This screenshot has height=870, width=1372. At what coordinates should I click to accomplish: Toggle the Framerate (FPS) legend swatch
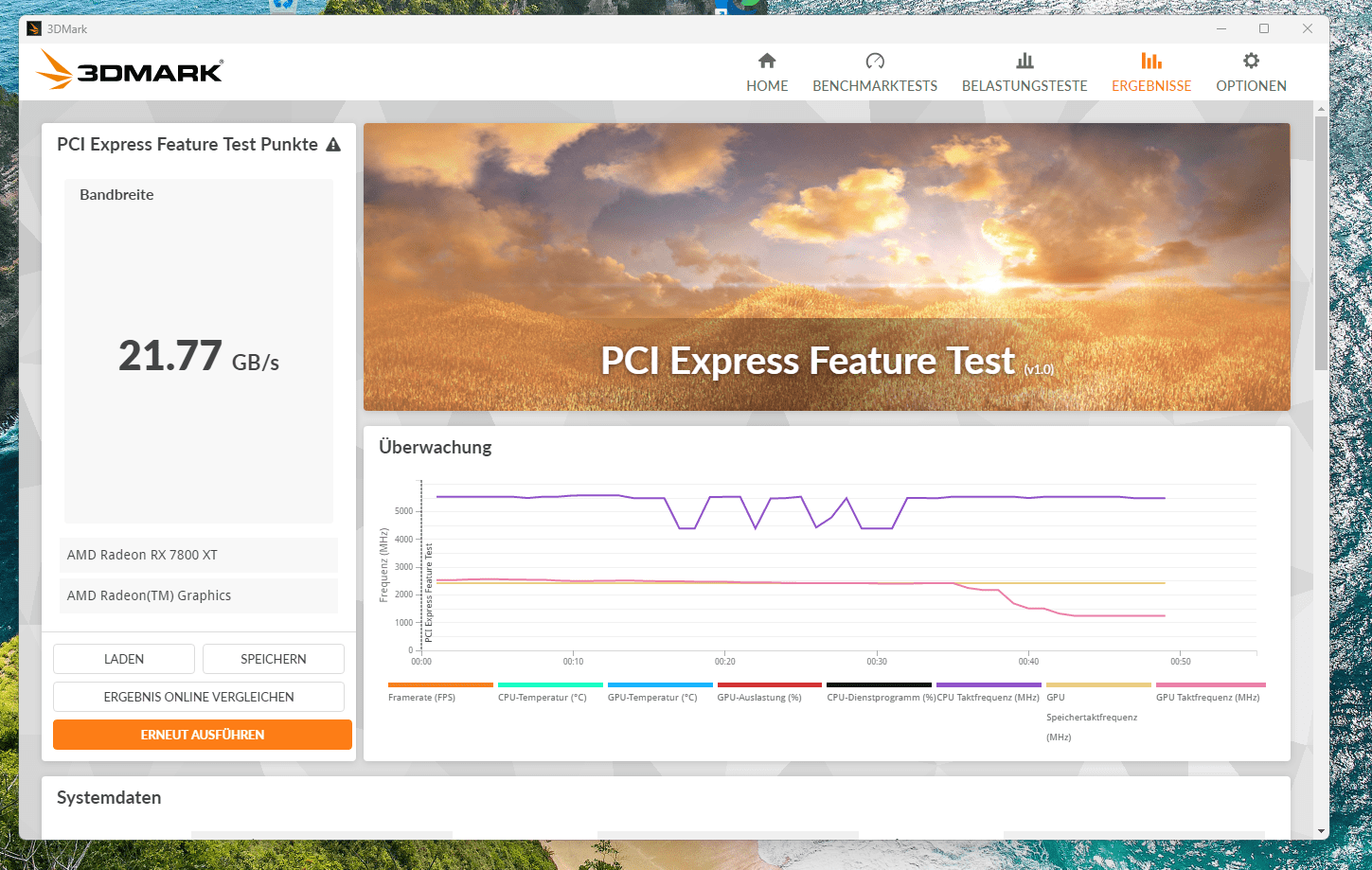coord(440,684)
